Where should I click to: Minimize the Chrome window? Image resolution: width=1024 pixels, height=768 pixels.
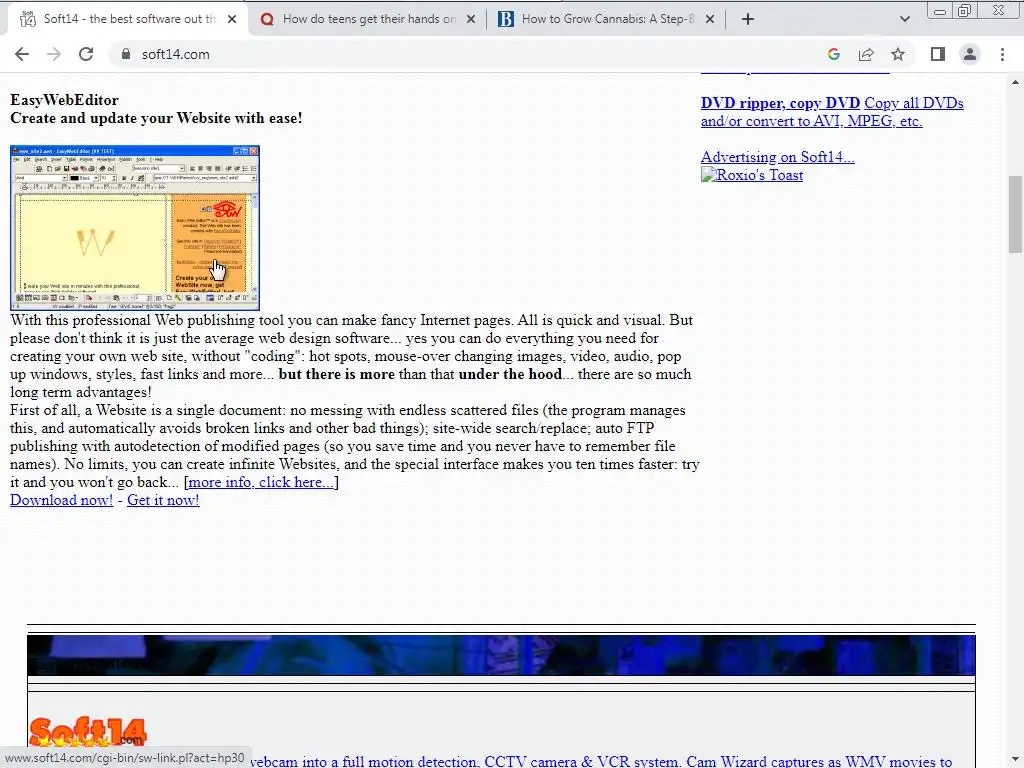(x=939, y=11)
